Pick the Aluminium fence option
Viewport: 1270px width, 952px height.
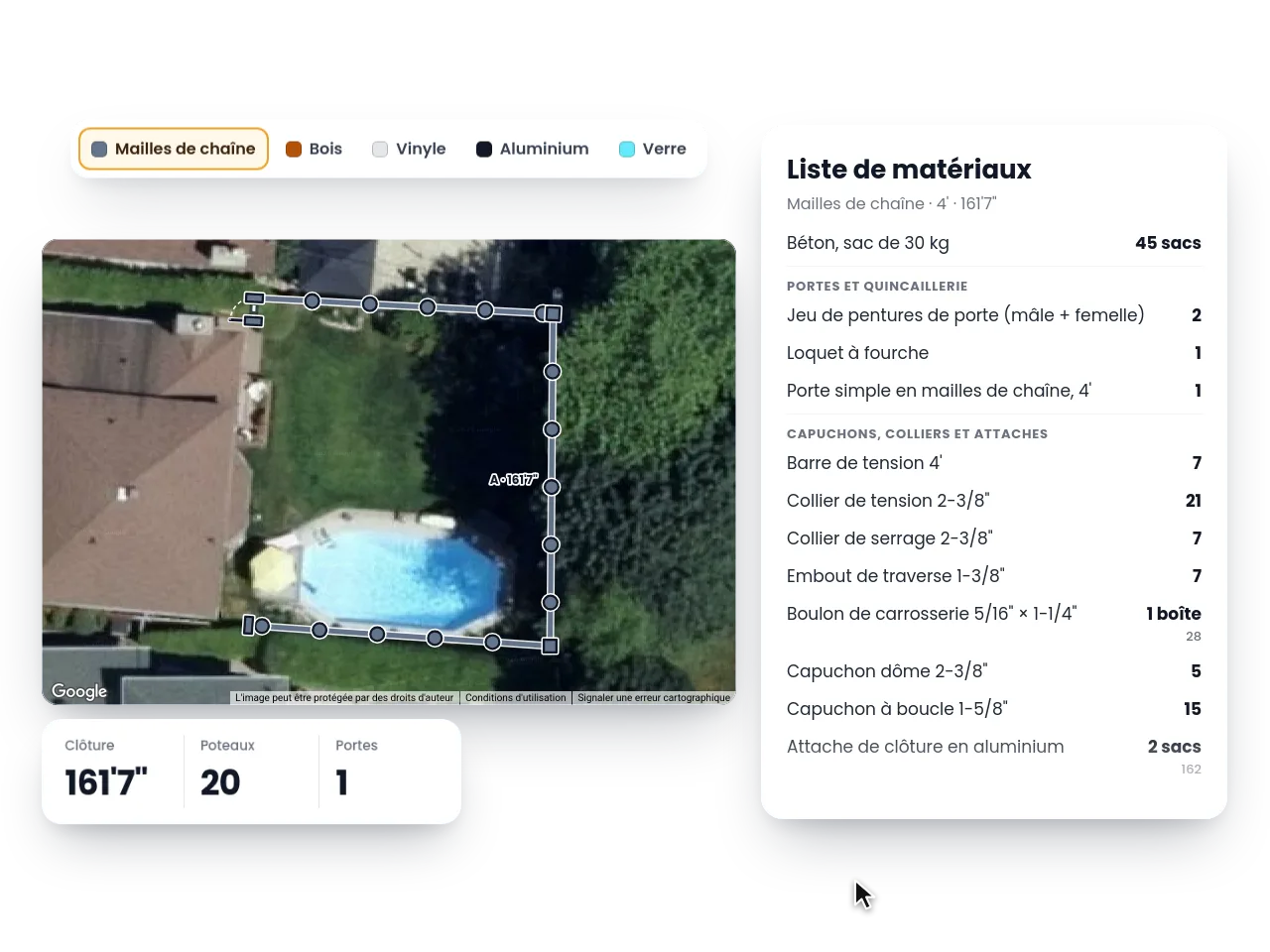click(533, 149)
